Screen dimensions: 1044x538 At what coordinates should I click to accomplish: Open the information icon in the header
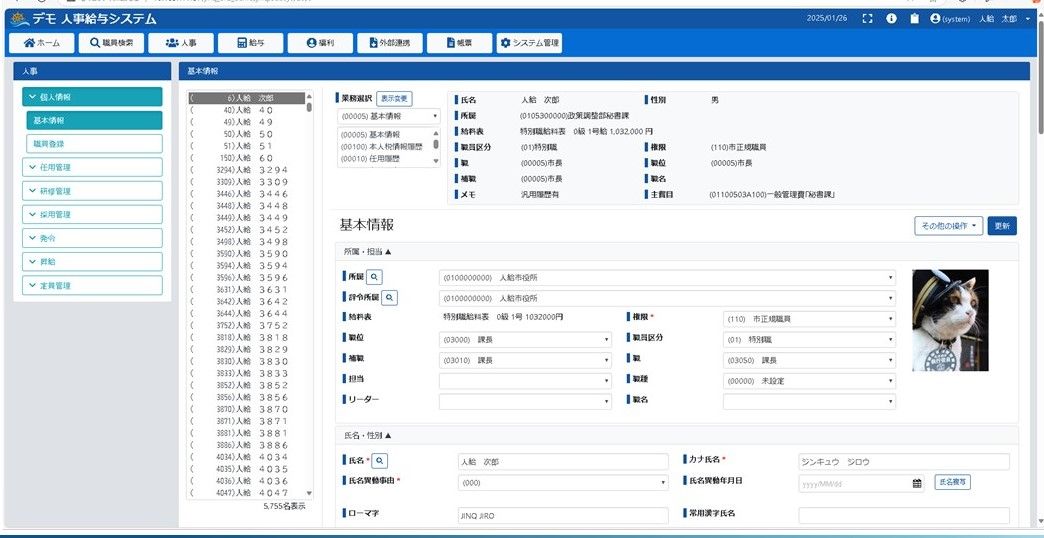[x=890, y=19]
